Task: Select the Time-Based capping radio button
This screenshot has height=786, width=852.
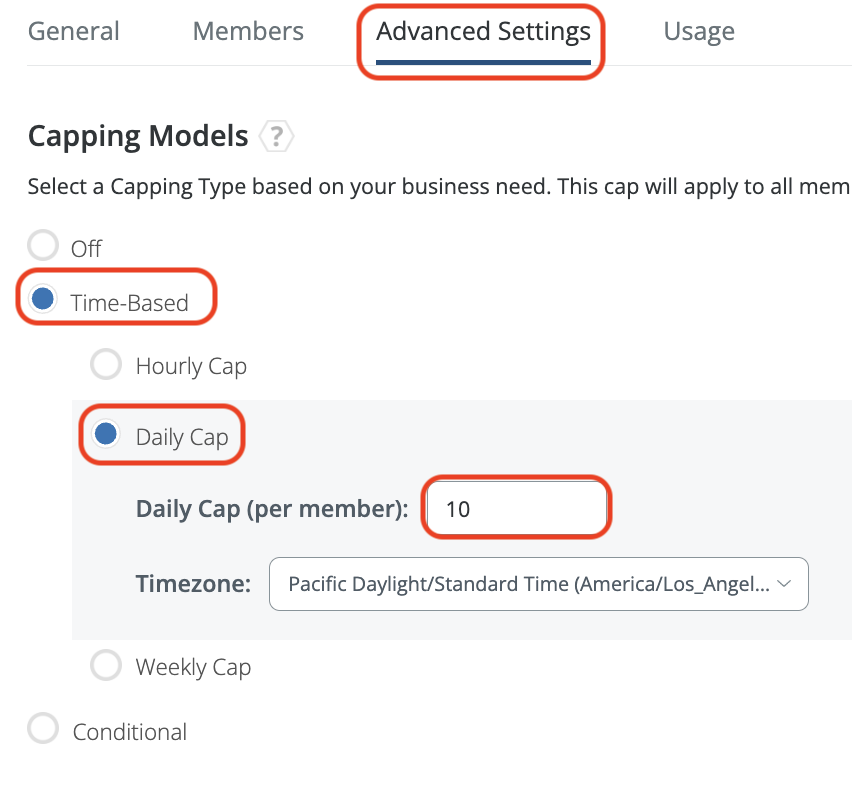Action: (x=43, y=299)
